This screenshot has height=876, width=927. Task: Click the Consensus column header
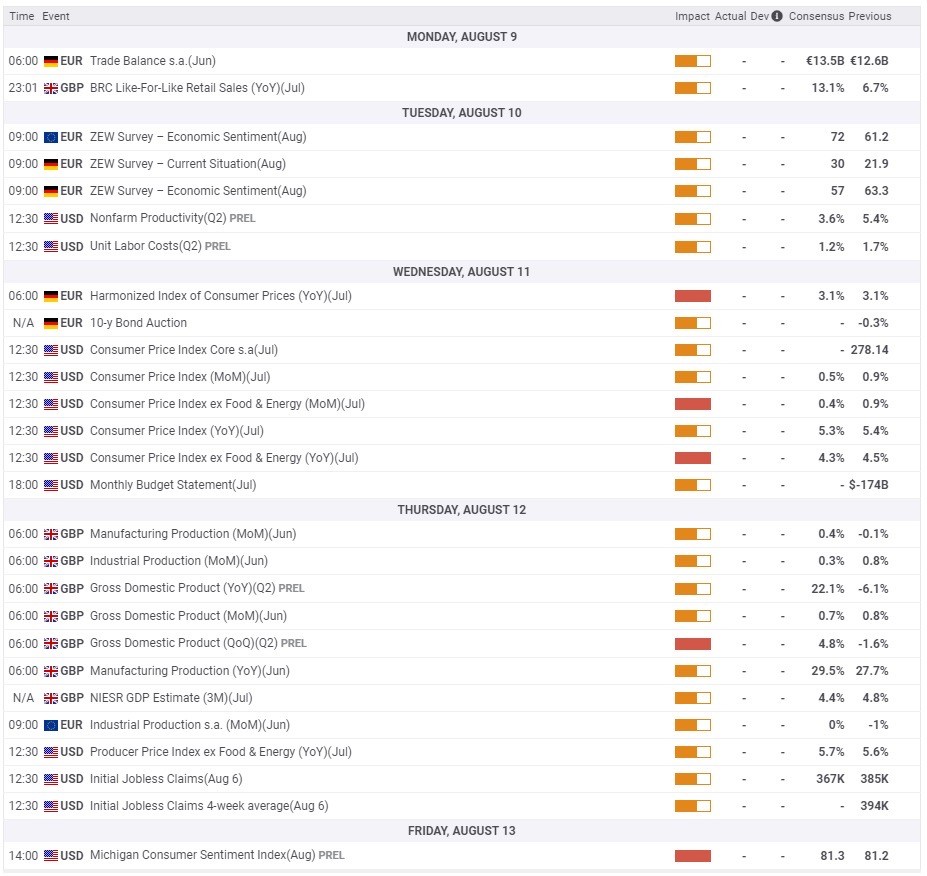click(816, 16)
